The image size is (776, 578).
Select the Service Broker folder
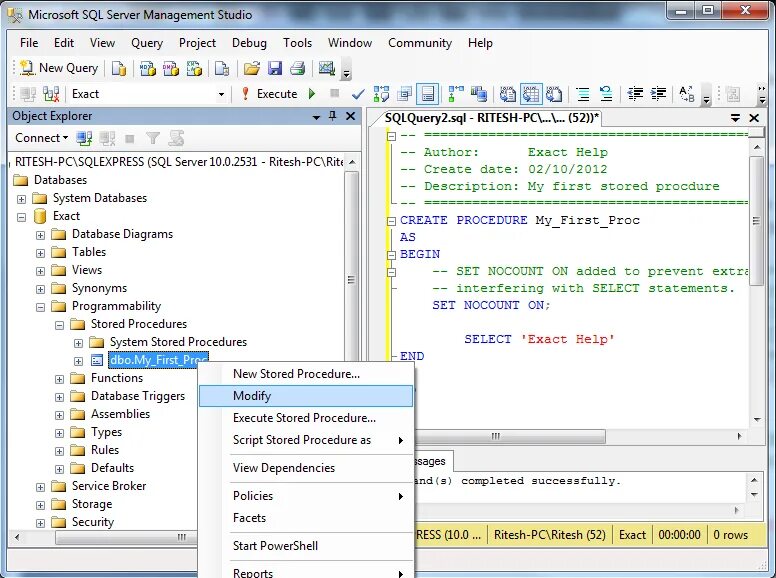pyautogui.click(x=109, y=486)
